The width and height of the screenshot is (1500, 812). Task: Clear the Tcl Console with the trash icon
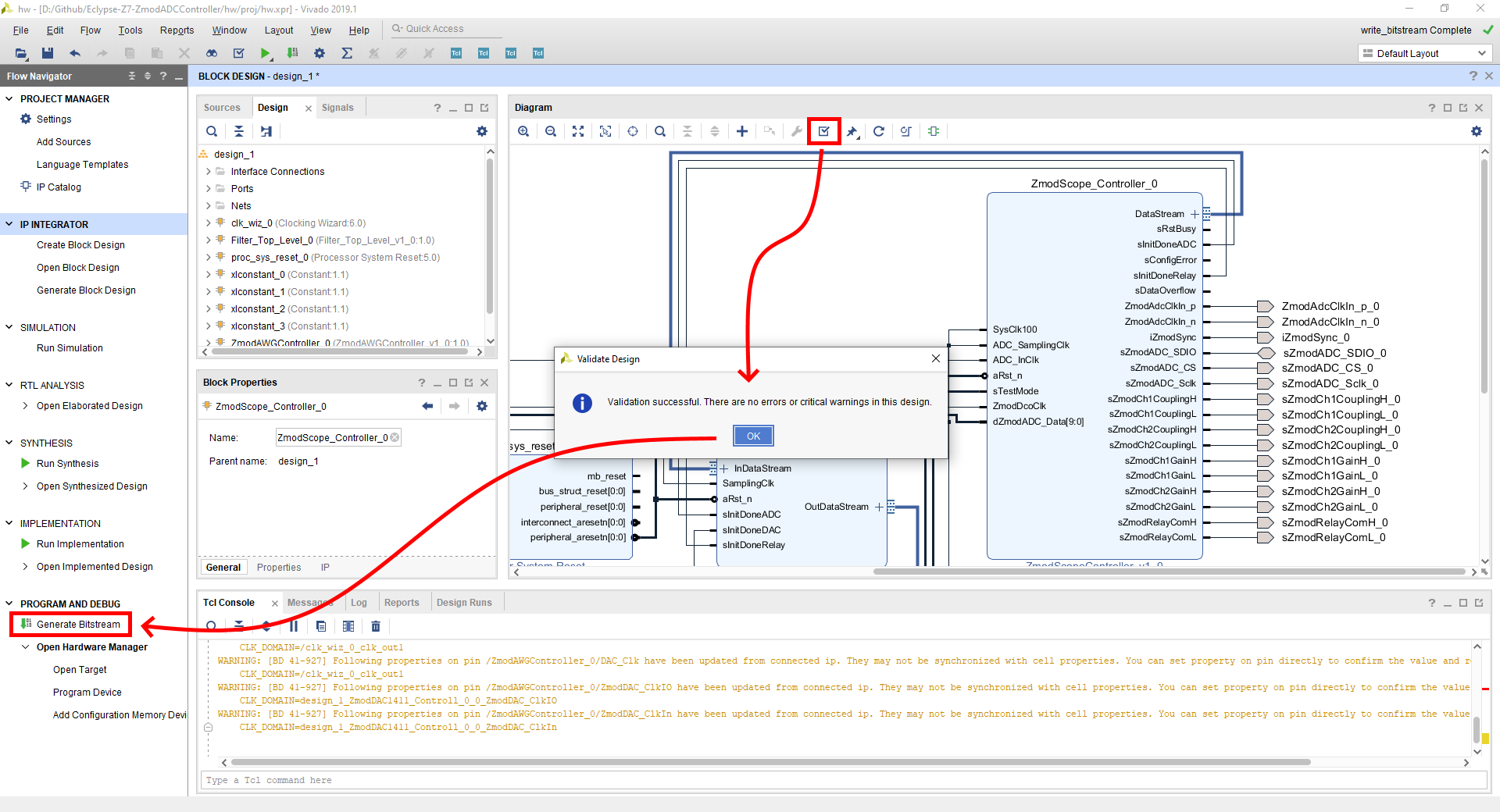tap(376, 626)
